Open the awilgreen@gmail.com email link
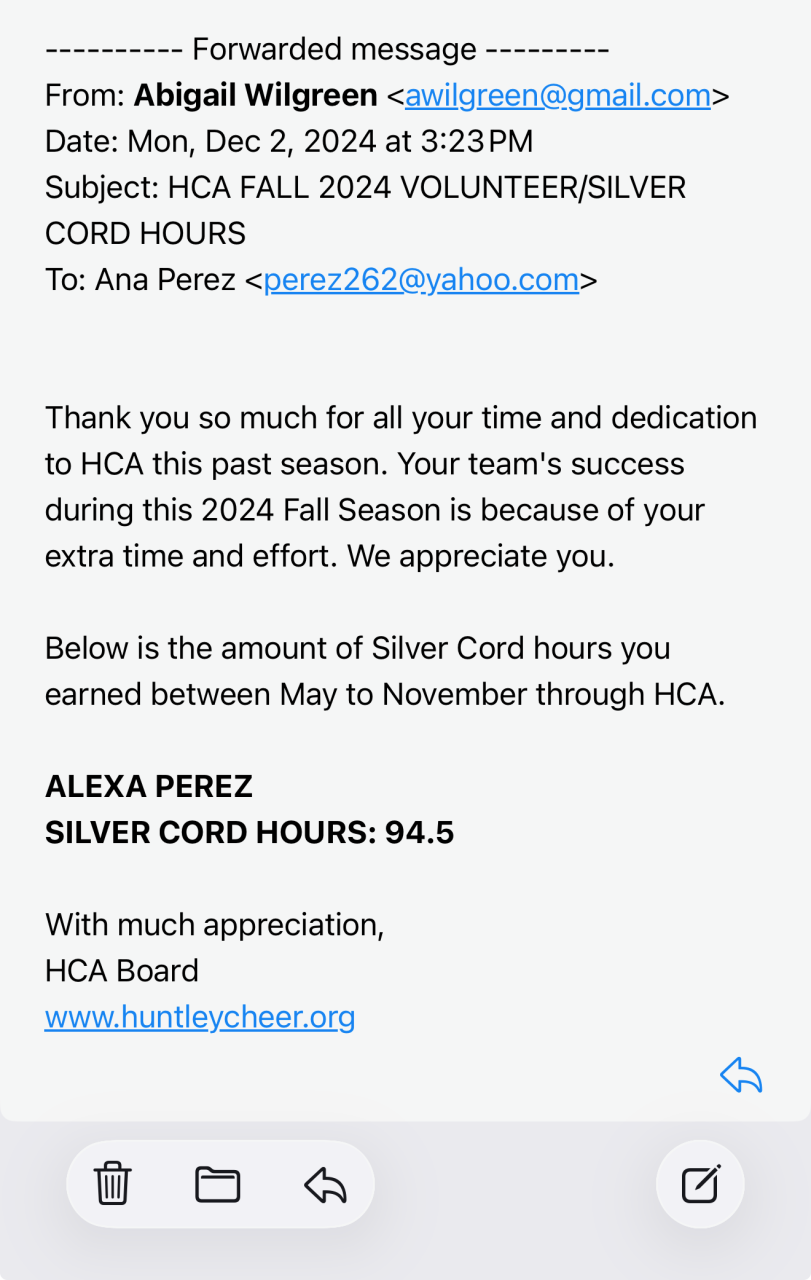Image resolution: width=811 pixels, height=1280 pixels. 557,96
